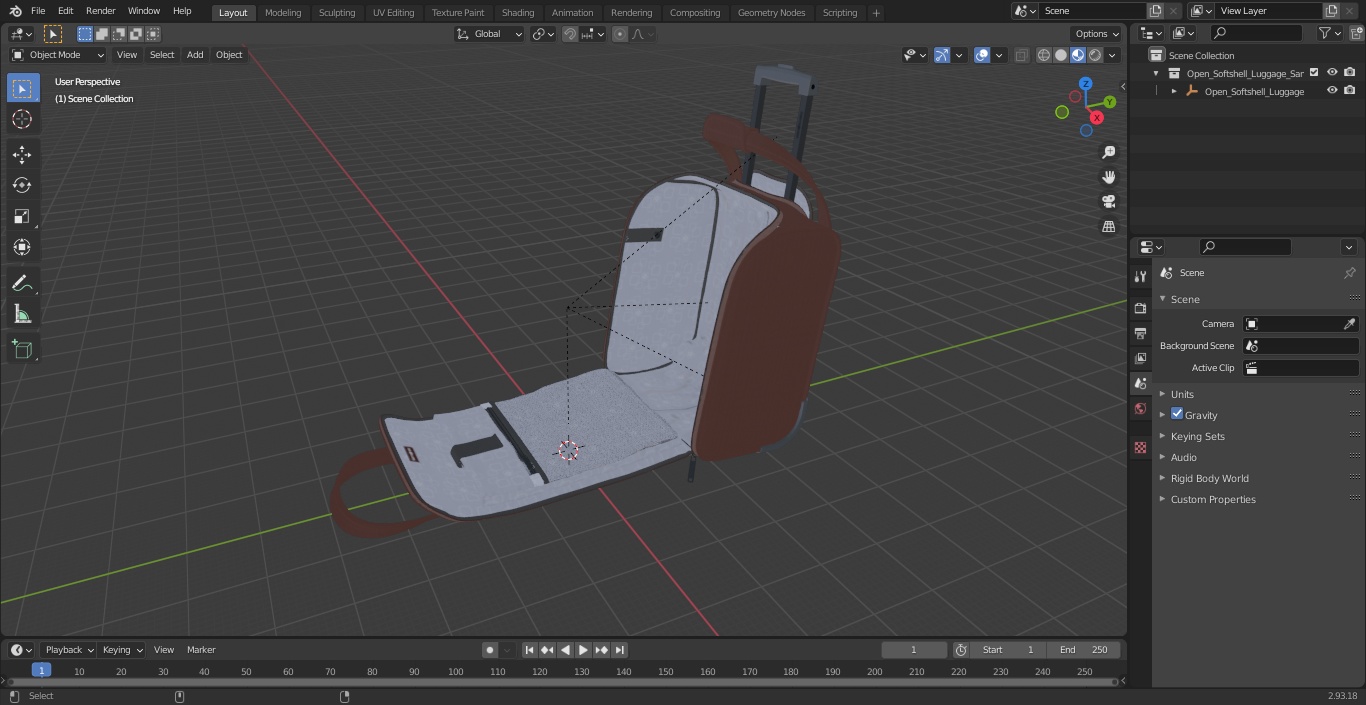Click the outliner search field

tap(1256, 34)
